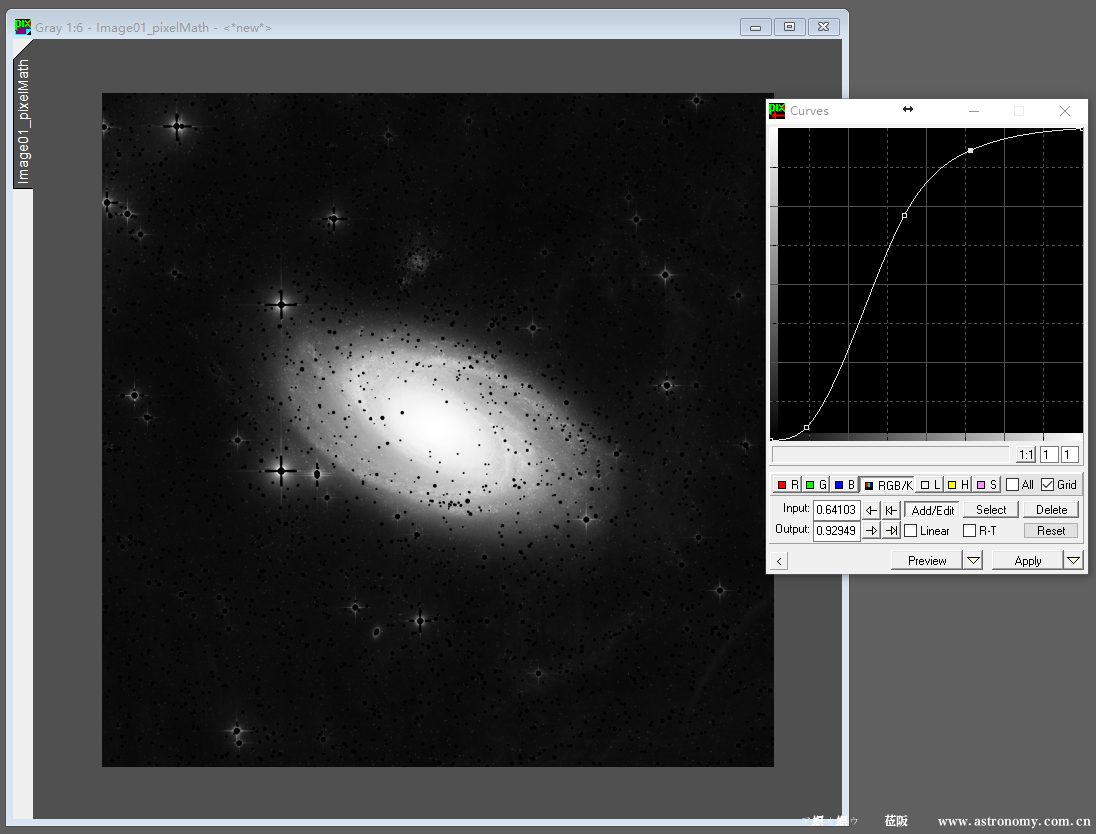Open the Apply dropdown arrow
This screenshot has width=1096, height=834.
[x=1074, y=561]
